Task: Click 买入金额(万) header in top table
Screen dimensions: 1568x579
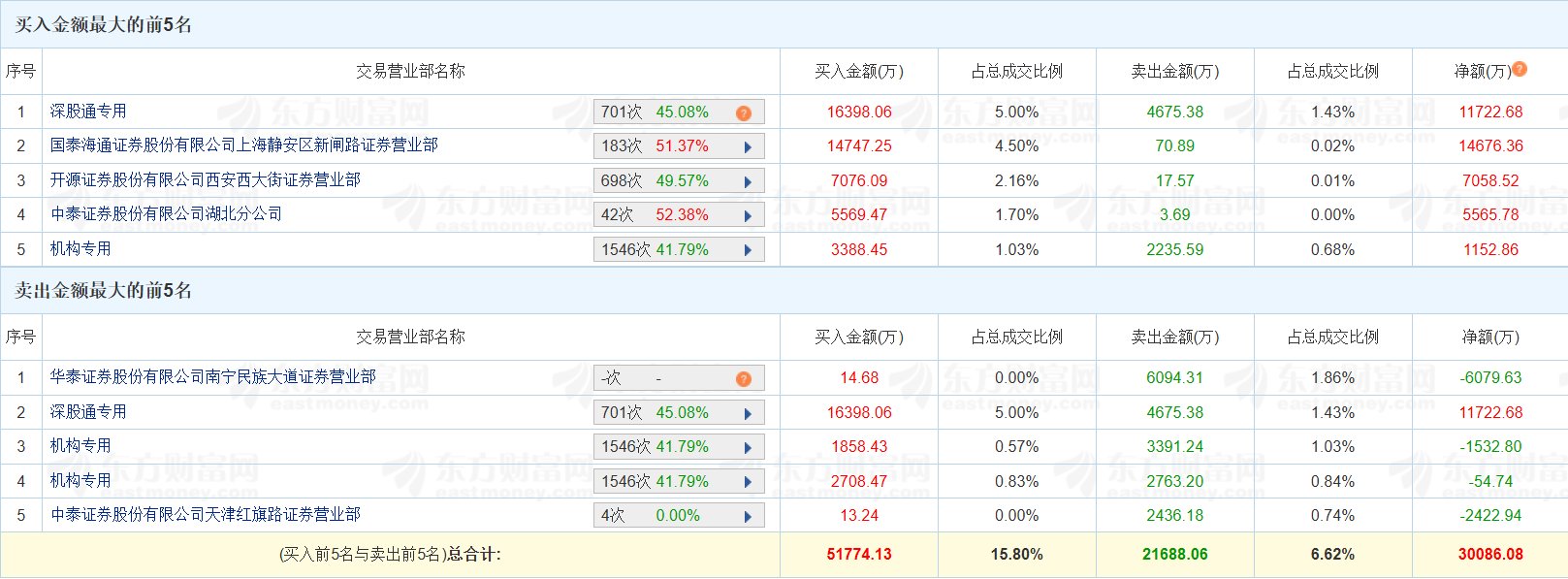Action: [x=858, y=72]
